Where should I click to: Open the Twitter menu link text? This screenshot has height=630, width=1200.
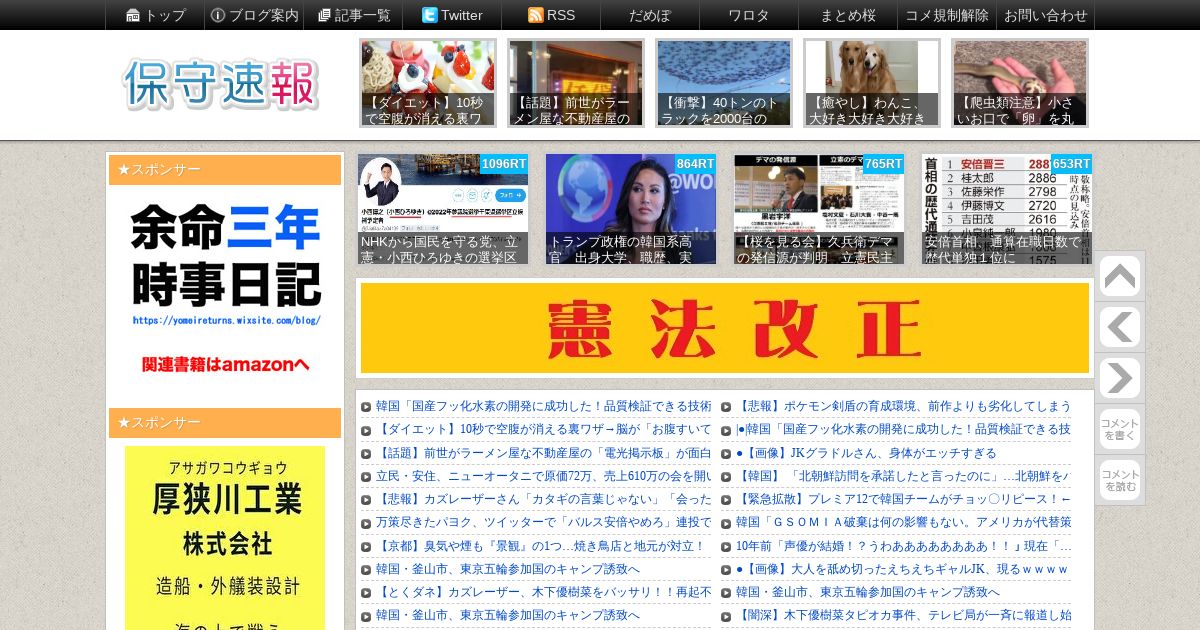[461, 15]
